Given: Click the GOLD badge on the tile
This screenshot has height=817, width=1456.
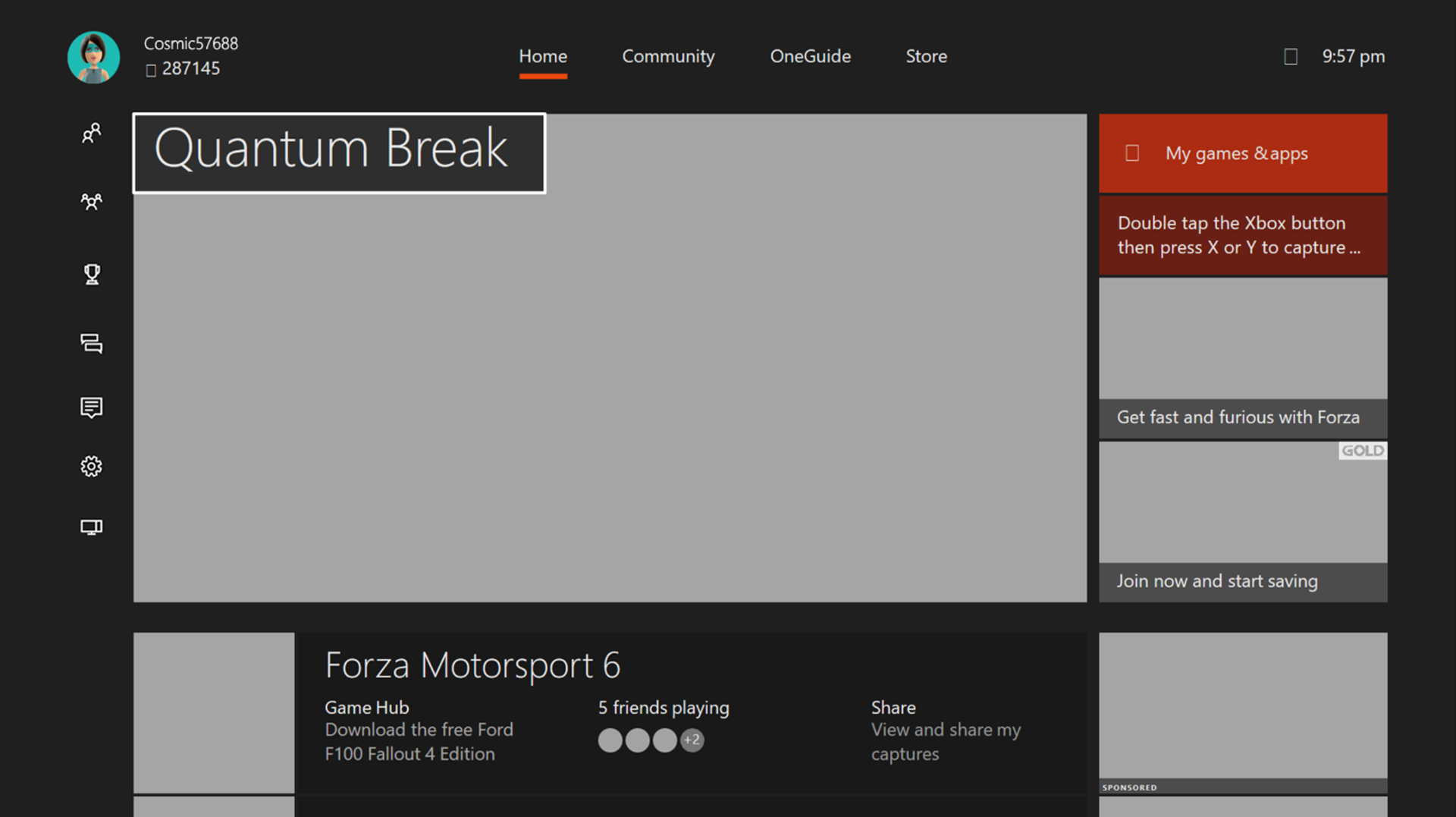Looking at the screenshot, I should 1363,451.
